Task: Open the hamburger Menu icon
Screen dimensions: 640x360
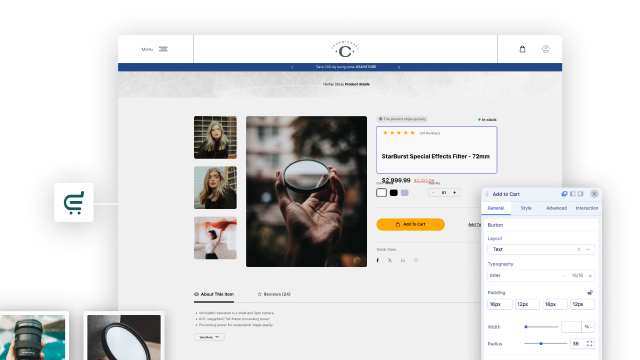Action: point(163,49)
